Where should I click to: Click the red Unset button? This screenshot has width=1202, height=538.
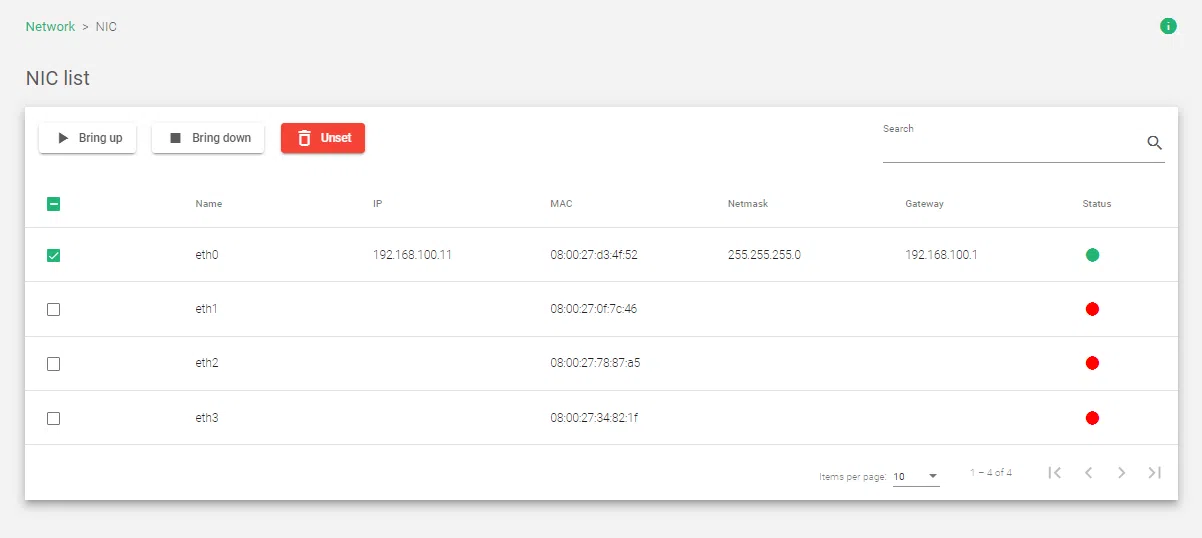323,138
